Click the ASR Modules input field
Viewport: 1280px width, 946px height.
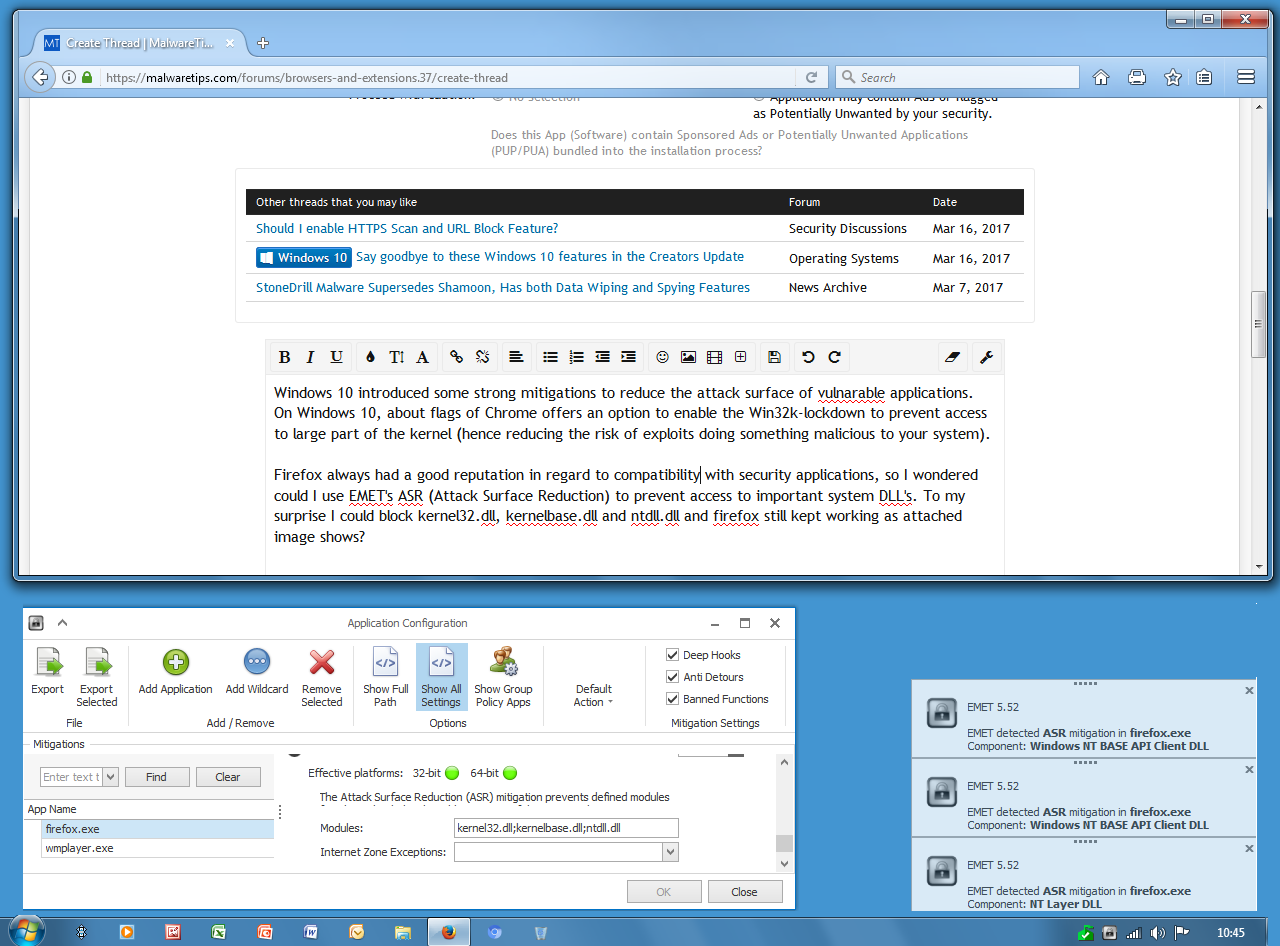coord(566,828)
